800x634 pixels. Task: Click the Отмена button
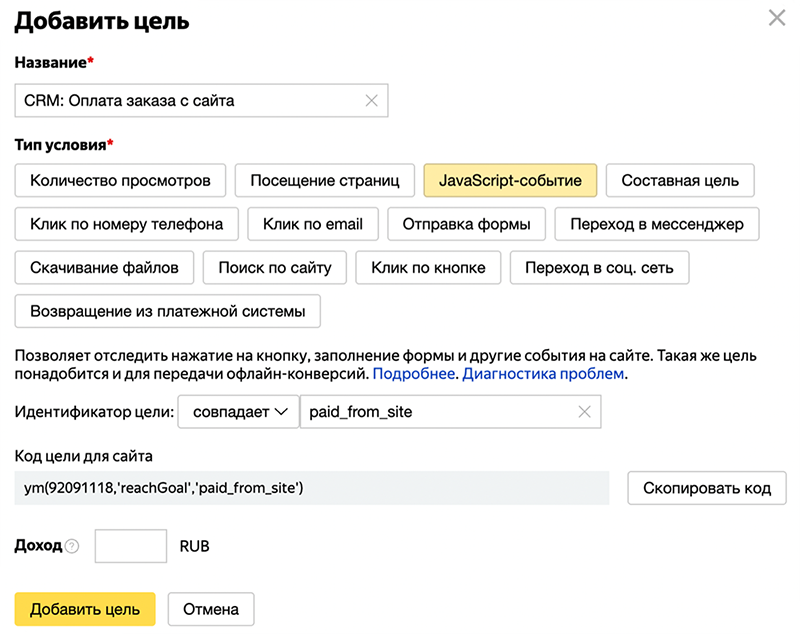211,609
